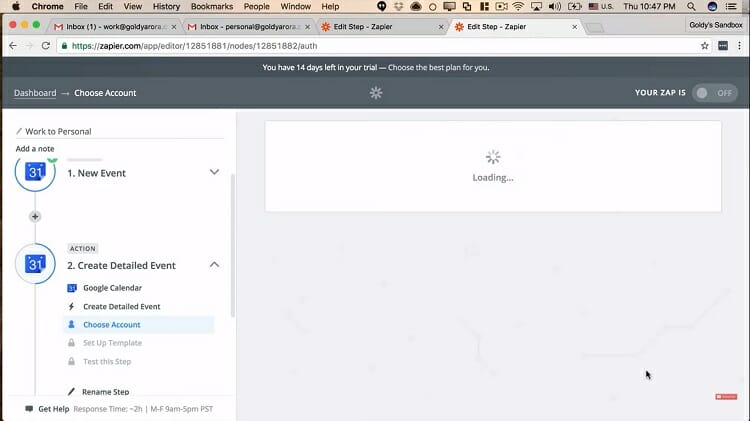
Task: Click the small Google Calendar icon in step list
Action: pos(72,288)
